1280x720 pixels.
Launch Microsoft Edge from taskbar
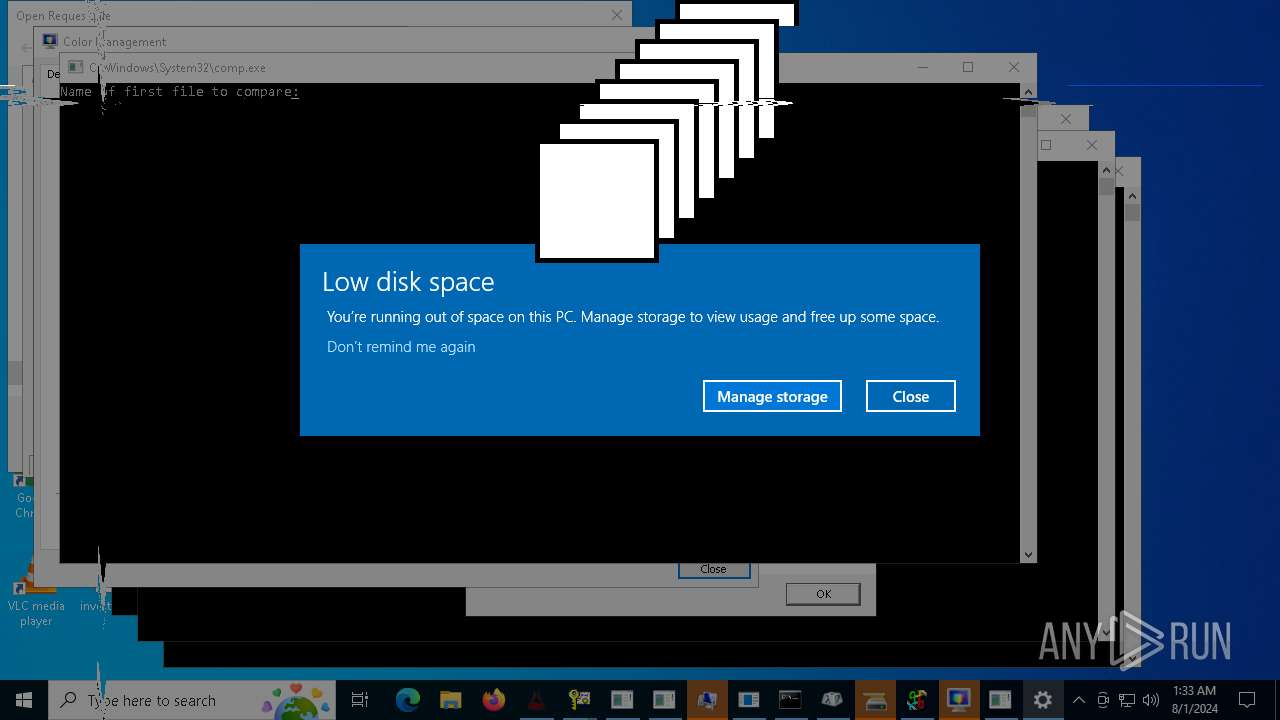407,700
